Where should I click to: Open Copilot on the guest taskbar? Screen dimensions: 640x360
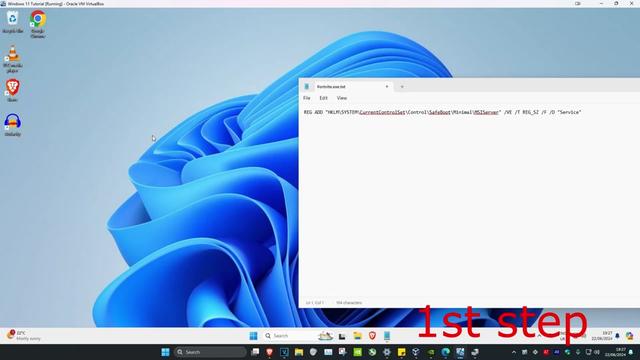(x=630, y=336)
